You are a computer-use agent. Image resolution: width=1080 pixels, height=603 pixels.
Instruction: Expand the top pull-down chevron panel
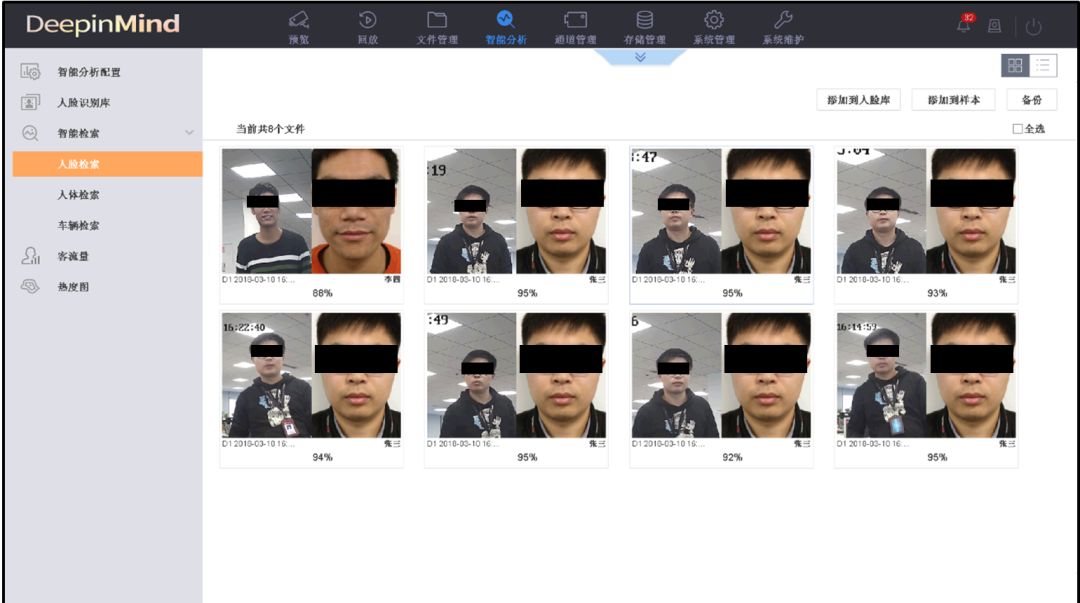[x=640, y=57]
